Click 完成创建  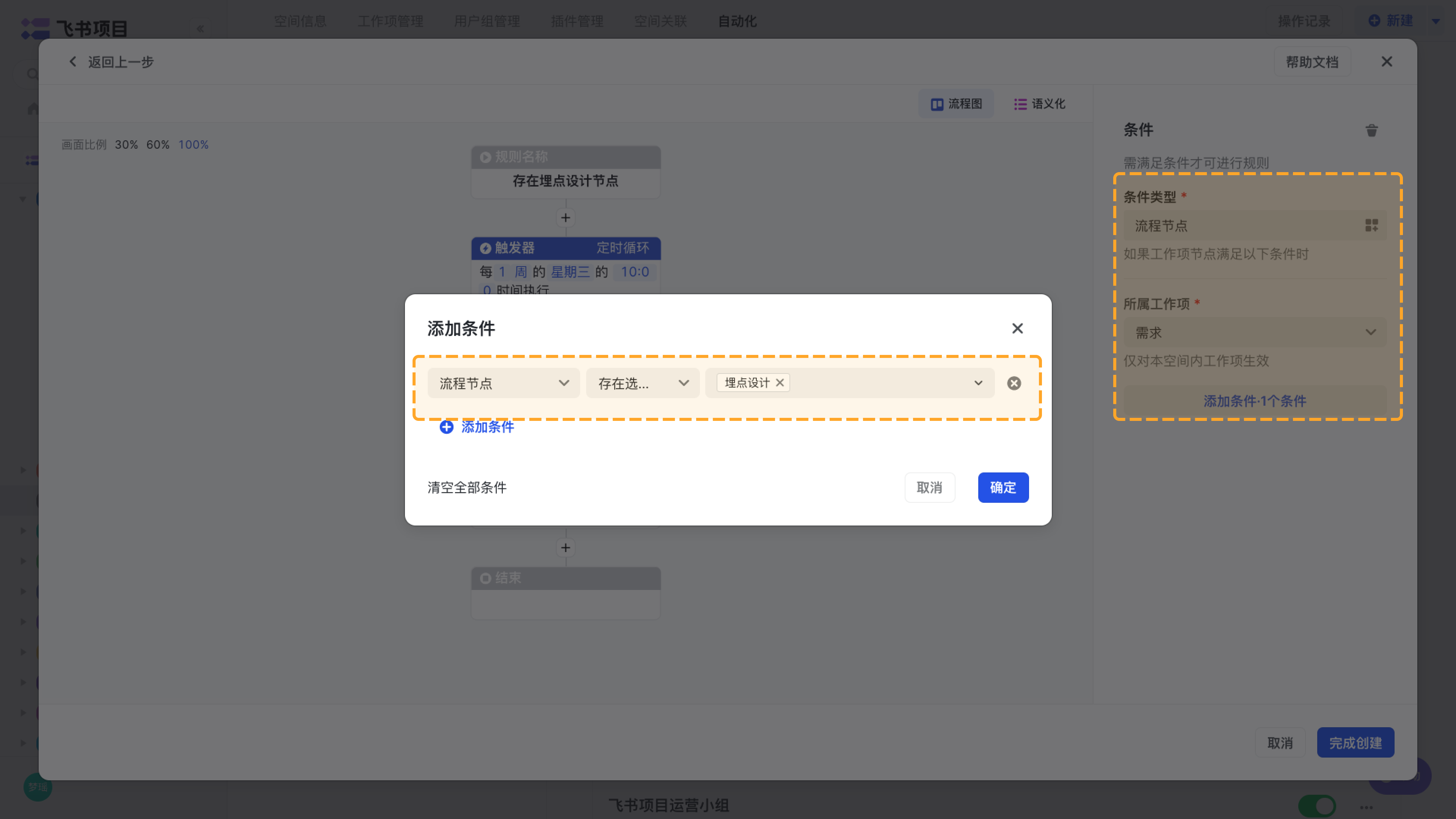coord(1356,742)
